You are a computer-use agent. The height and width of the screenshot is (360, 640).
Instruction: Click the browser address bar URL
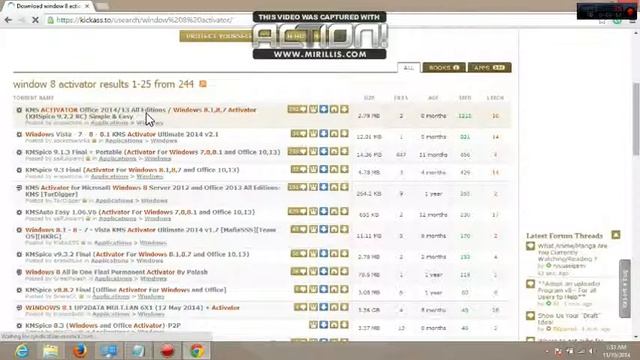pos(144,20)
